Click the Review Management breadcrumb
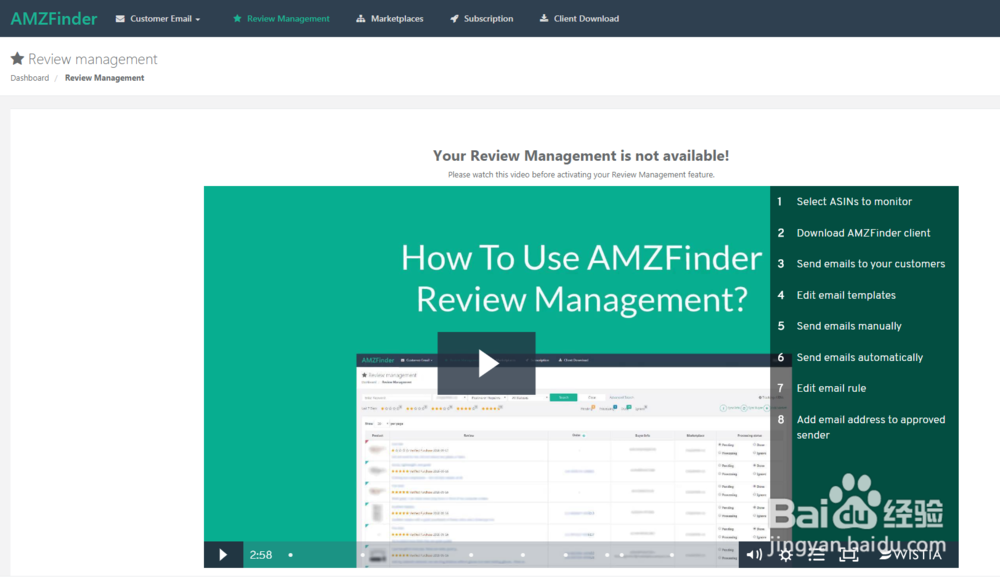Screen dimensions: 1000x579 click(x=105, y=78)
